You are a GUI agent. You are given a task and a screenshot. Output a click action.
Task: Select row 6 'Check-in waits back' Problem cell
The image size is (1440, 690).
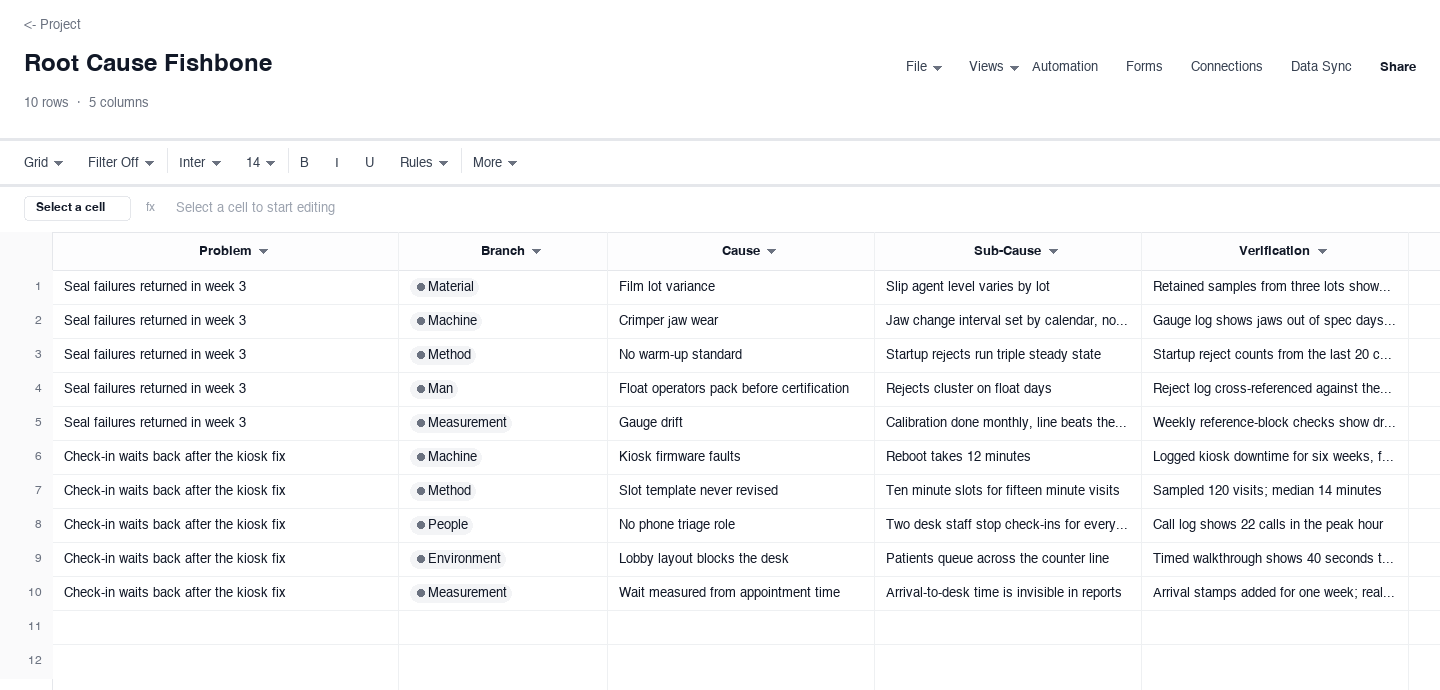226,457
